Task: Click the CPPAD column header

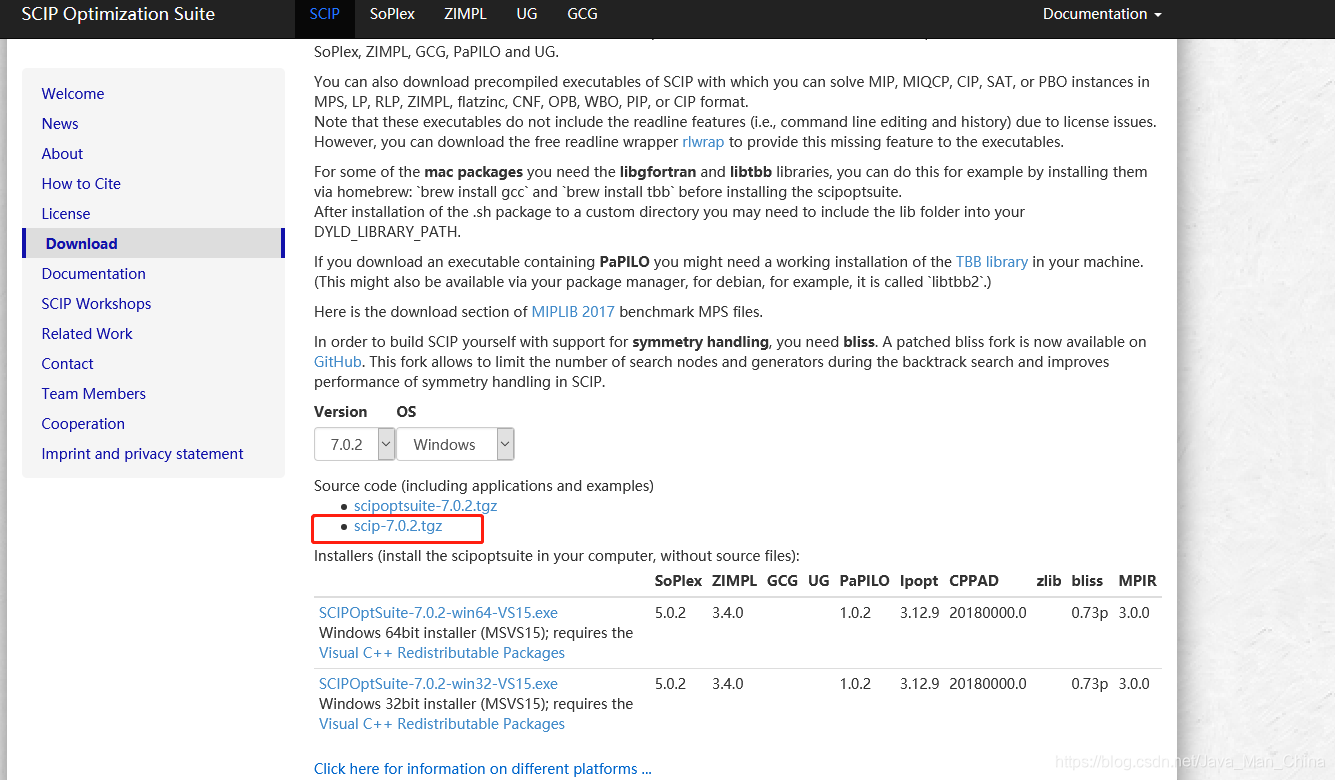Action: pyautogui.click(x=974, y=581)
